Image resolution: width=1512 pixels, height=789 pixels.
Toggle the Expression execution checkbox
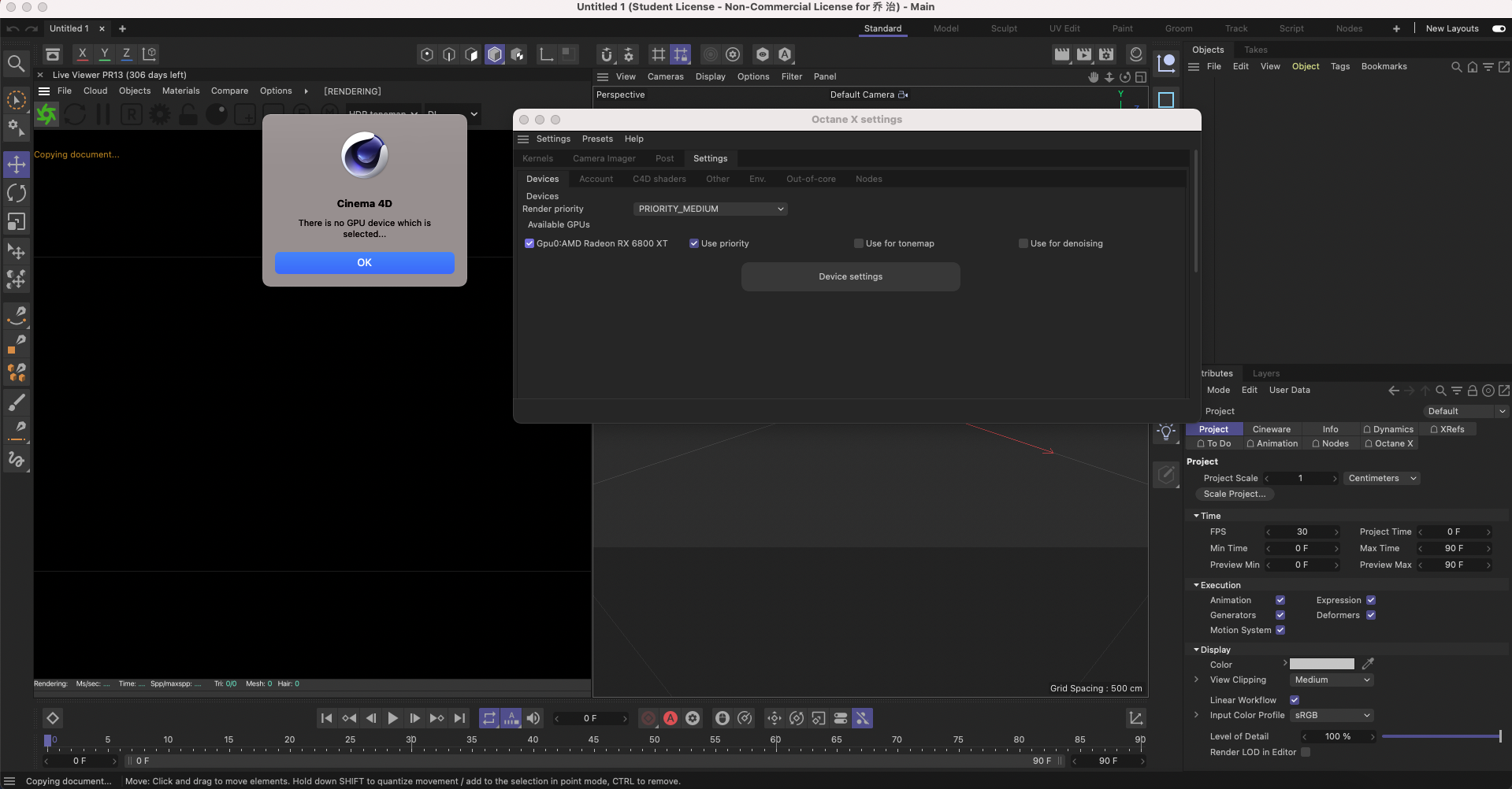tap(1371, 600)
